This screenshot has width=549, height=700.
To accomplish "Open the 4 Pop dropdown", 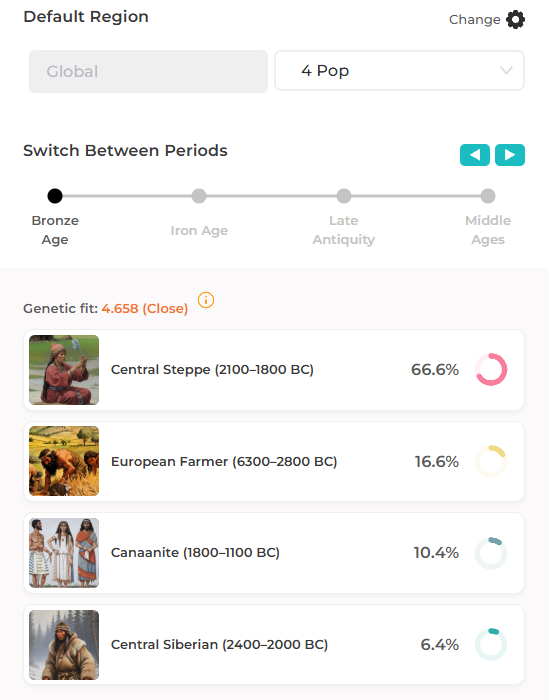I will [399, 71].
